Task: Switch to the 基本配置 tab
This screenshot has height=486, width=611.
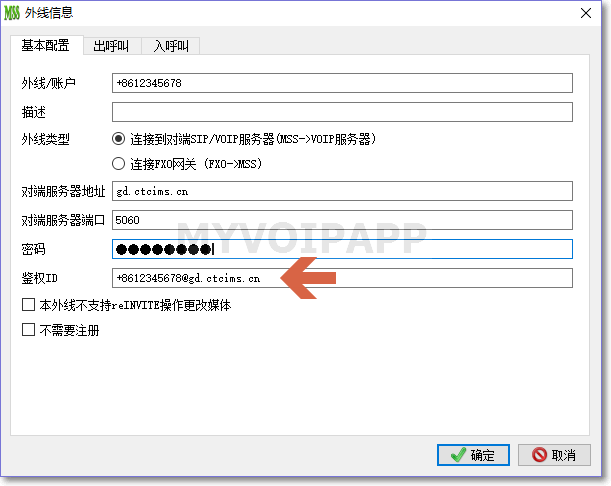Action: pyautogui.click(x=46, y=46)
